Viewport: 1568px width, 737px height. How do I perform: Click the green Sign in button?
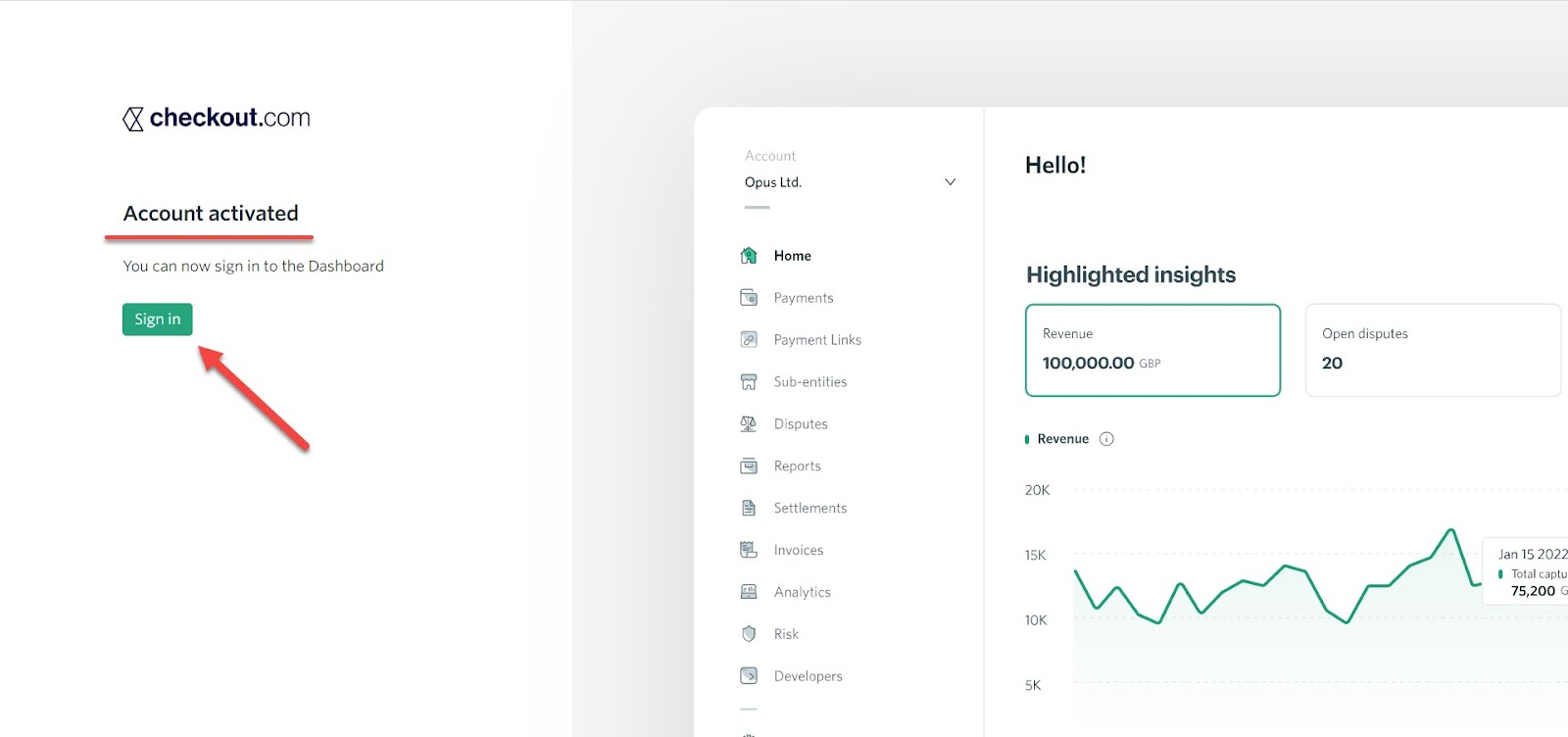(x=157, y=319)
